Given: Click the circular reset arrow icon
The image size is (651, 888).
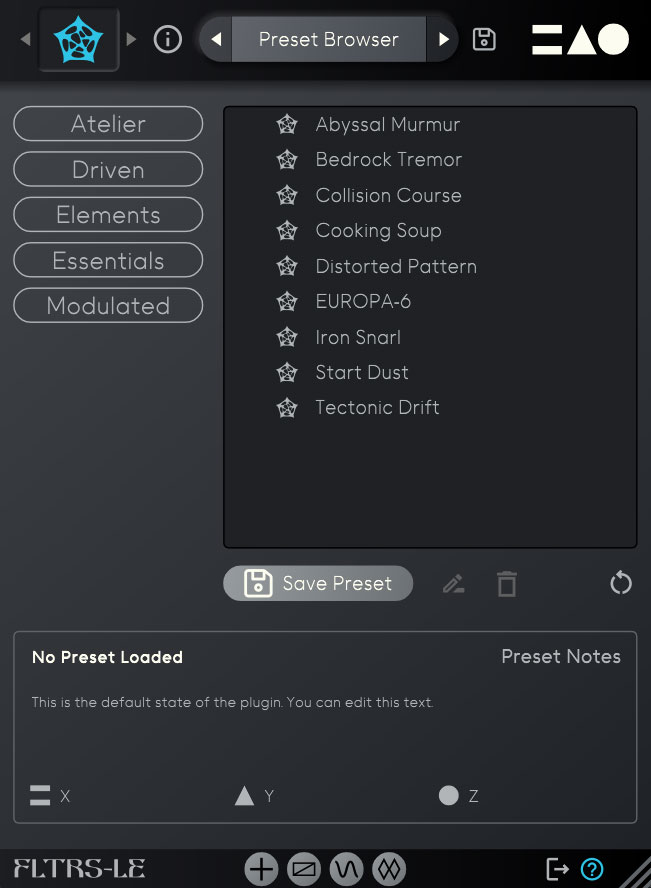Looking at the screenshot, I should [621, 583].
